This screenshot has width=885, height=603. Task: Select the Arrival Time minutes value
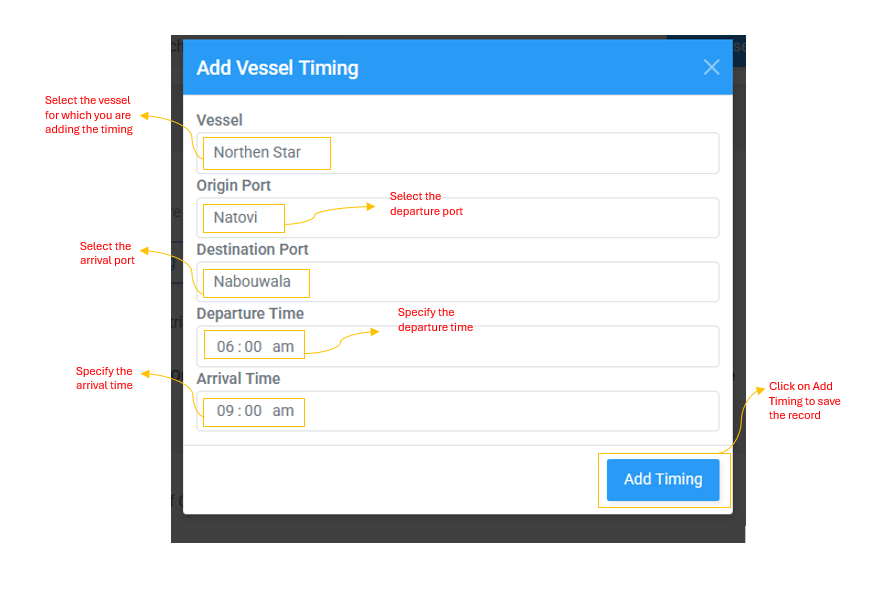pyautogui.click(x=253, y=411)
